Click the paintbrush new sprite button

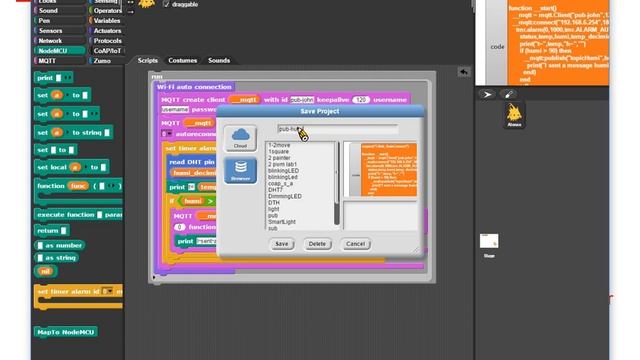(509, 95)
